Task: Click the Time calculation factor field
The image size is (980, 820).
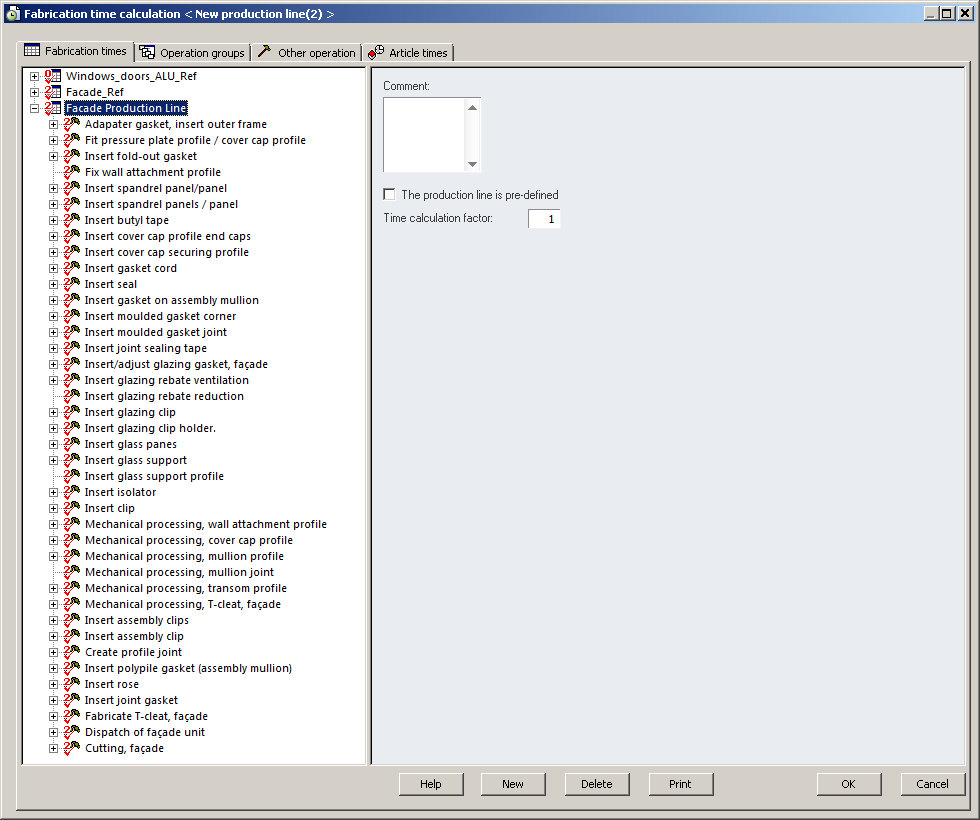Action: coord(544,218)
